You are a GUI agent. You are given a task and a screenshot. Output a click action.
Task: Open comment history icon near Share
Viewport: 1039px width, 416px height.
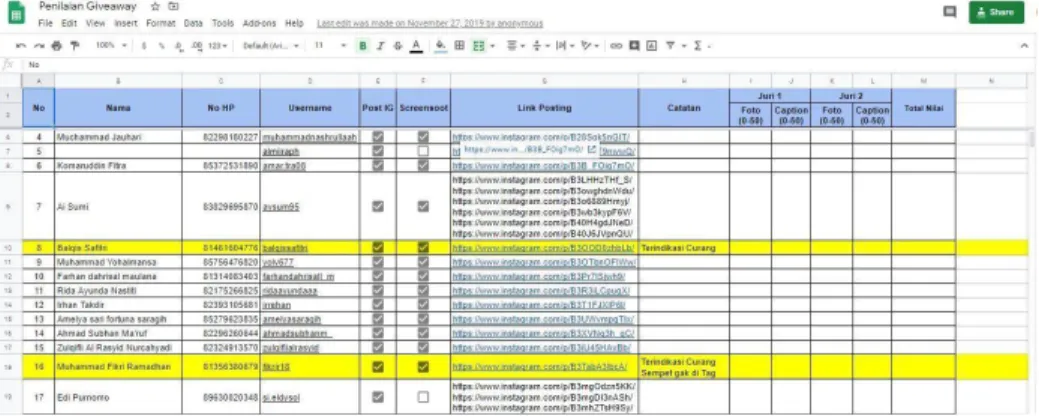click(950, 12)
